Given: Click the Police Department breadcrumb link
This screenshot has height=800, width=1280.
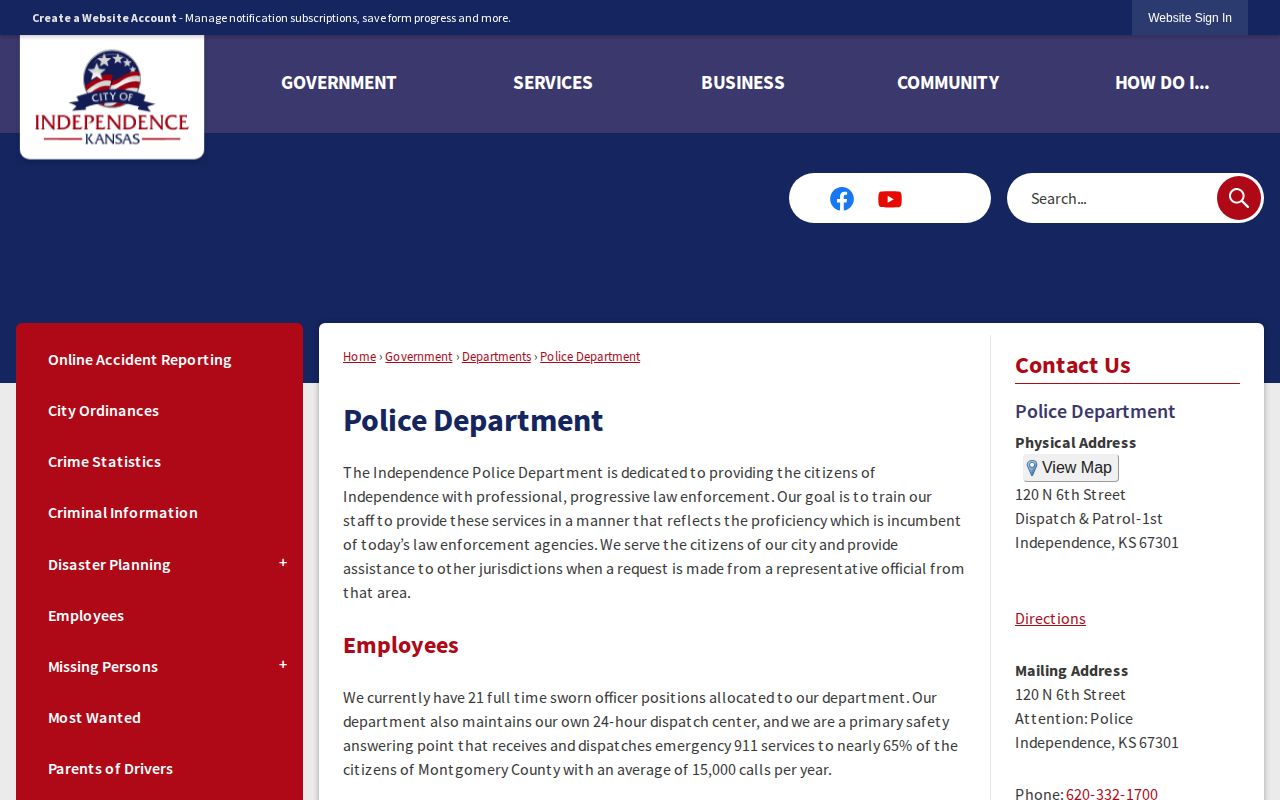Looking at the screenshot, I should 590,357.
